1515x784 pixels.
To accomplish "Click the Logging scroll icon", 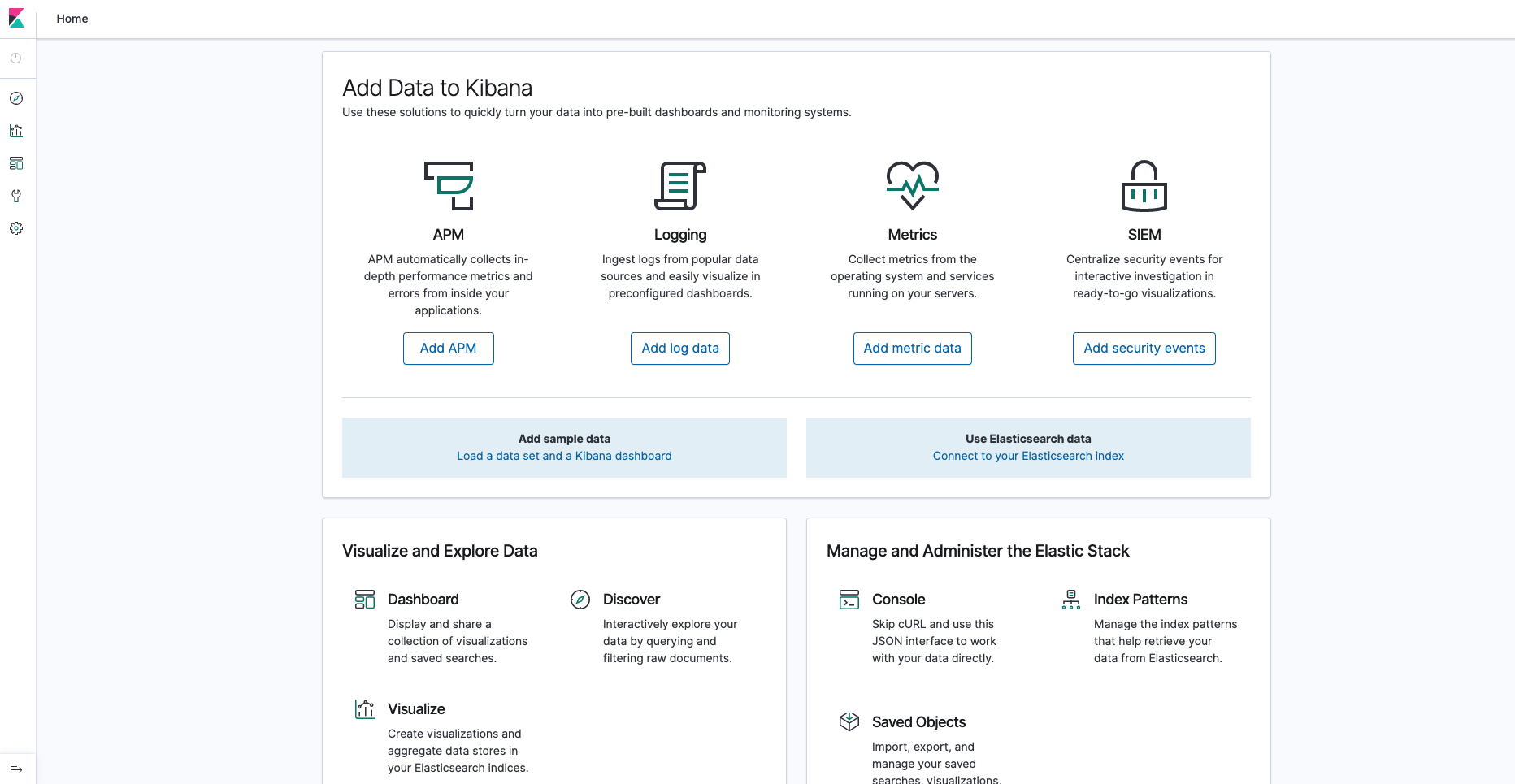I will 680,186.
